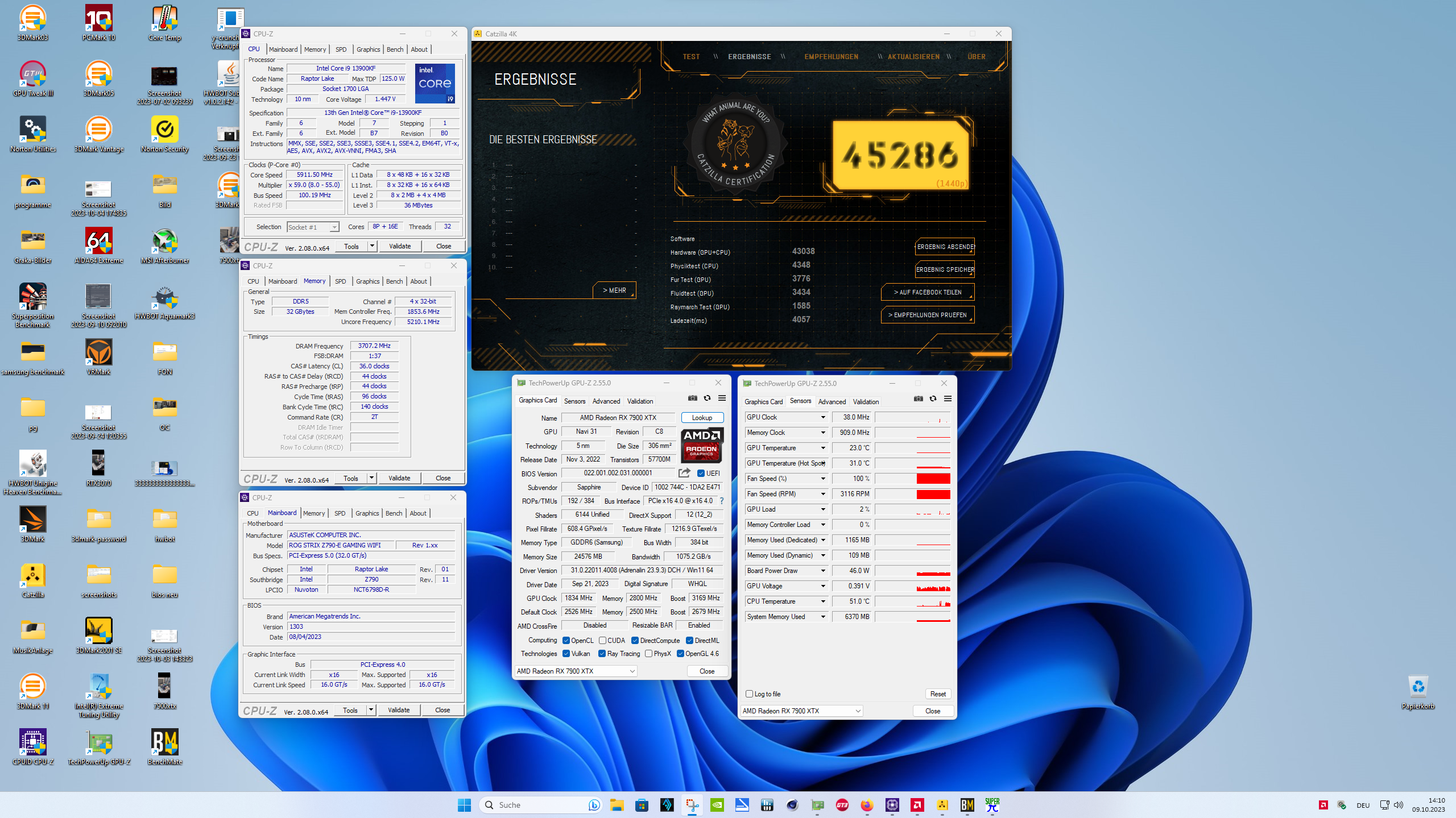
Task: Toggle the PhysX checkbox
Action: 648,654
